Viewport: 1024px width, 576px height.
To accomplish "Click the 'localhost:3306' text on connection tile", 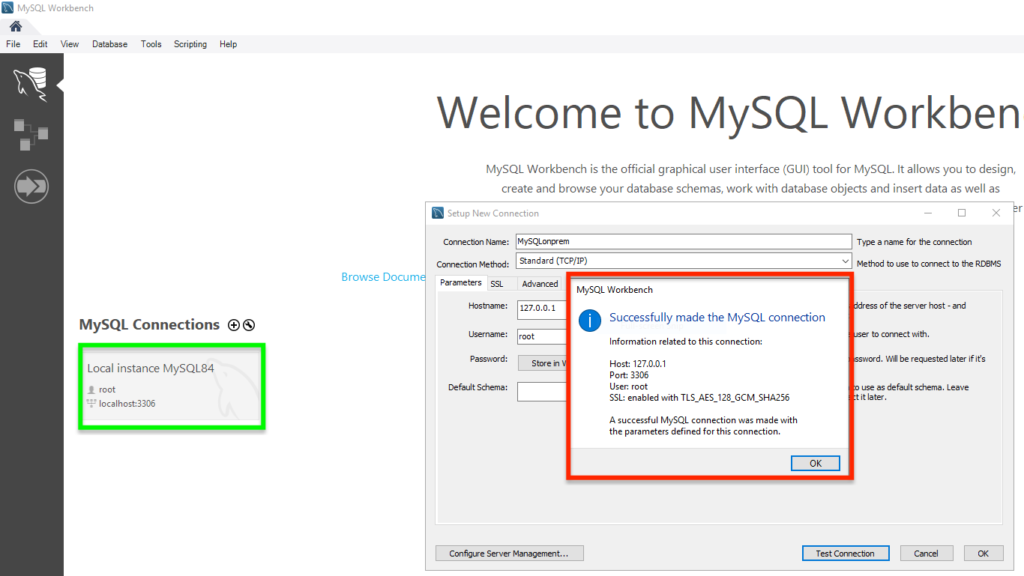I will click(127, 404).
